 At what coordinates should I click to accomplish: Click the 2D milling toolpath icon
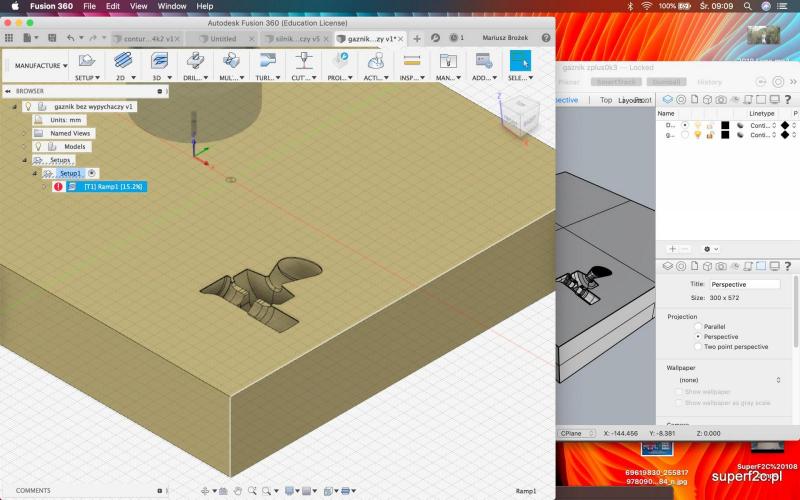122,61
